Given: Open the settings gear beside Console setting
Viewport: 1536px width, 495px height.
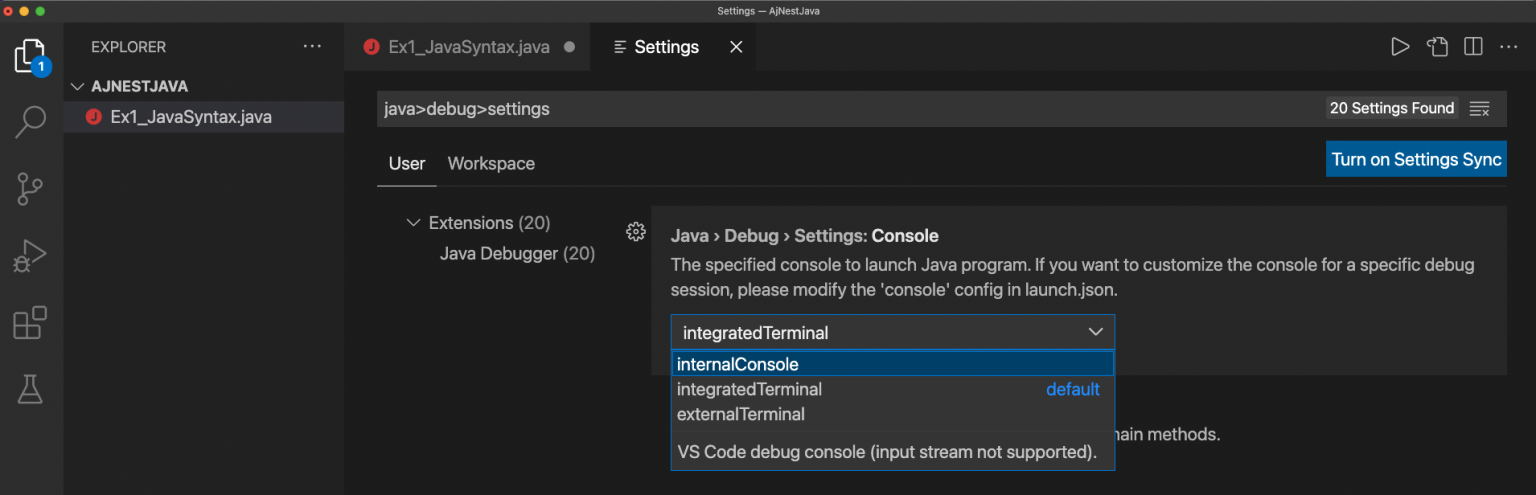Looking at the screenshot, I should coord(635,232).
